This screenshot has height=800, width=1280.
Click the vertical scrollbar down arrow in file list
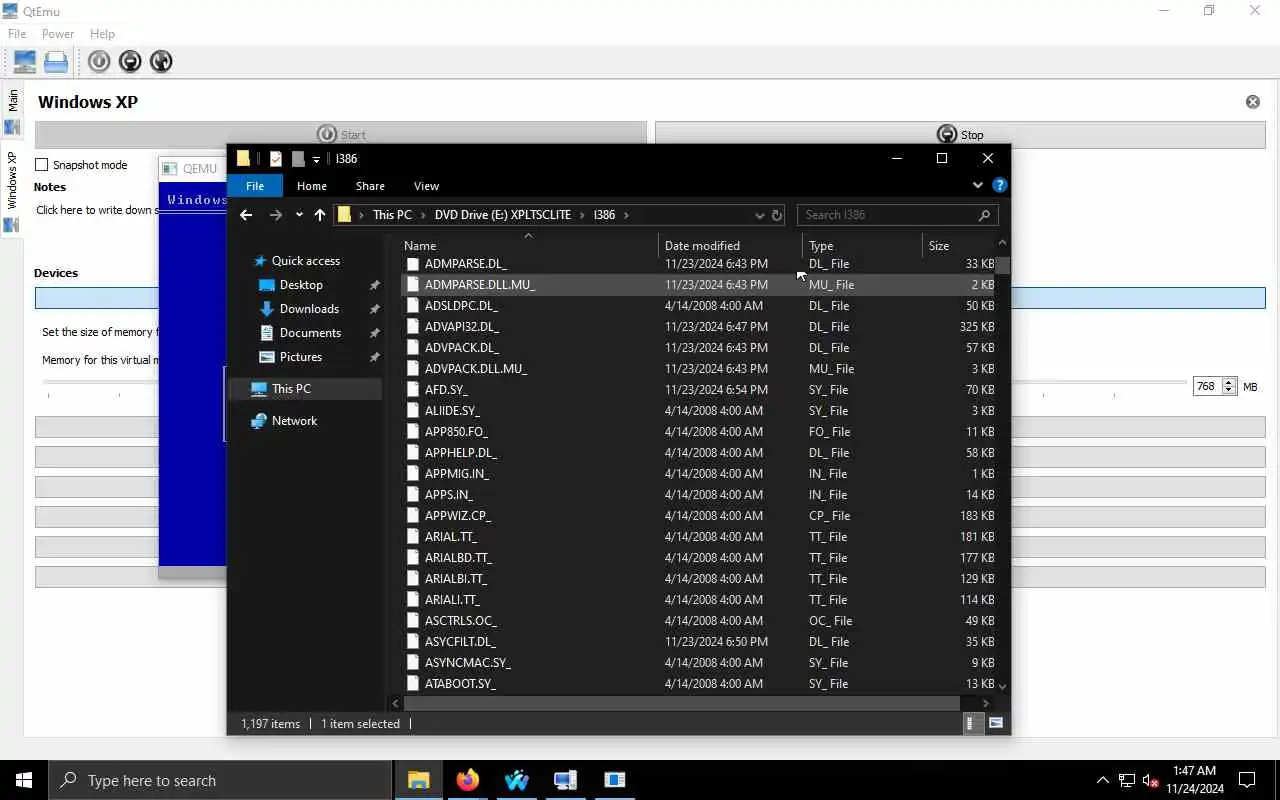click(x=1002, y=686)
